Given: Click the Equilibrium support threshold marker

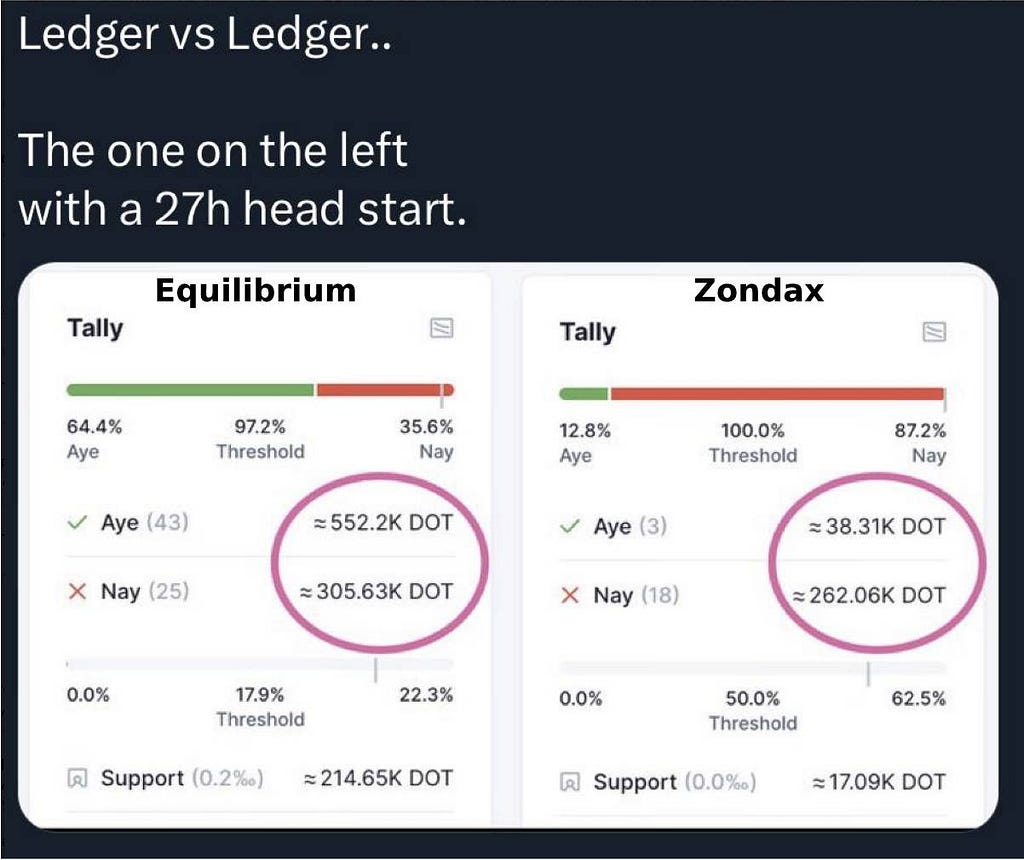Looking at the screenshot, I should [x=376, y=670].
